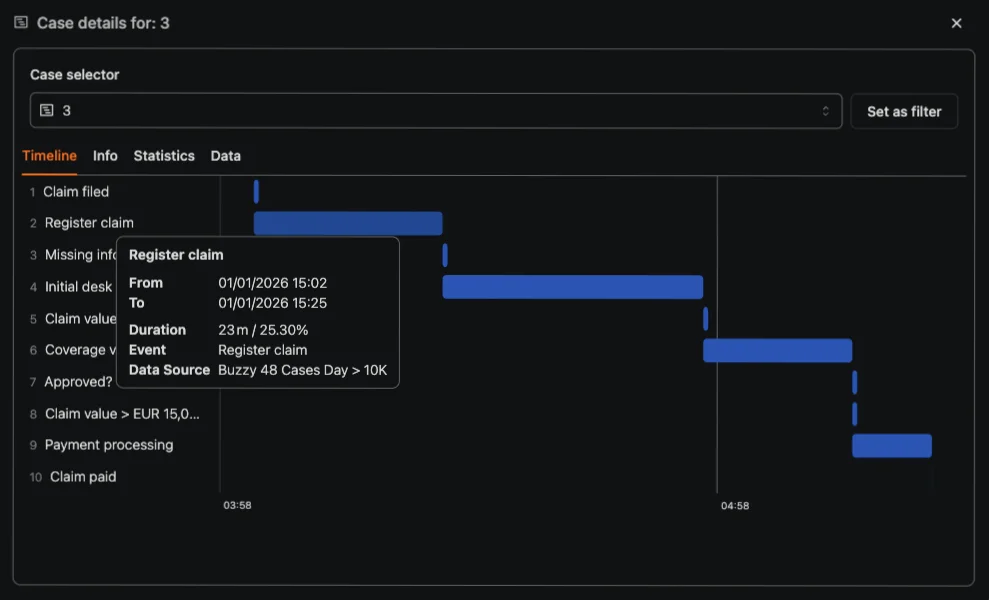This screenshot has height=600, width=989.
Task: Click the Coverage timeline bar in row 6
Action: (x=778, y=351)
